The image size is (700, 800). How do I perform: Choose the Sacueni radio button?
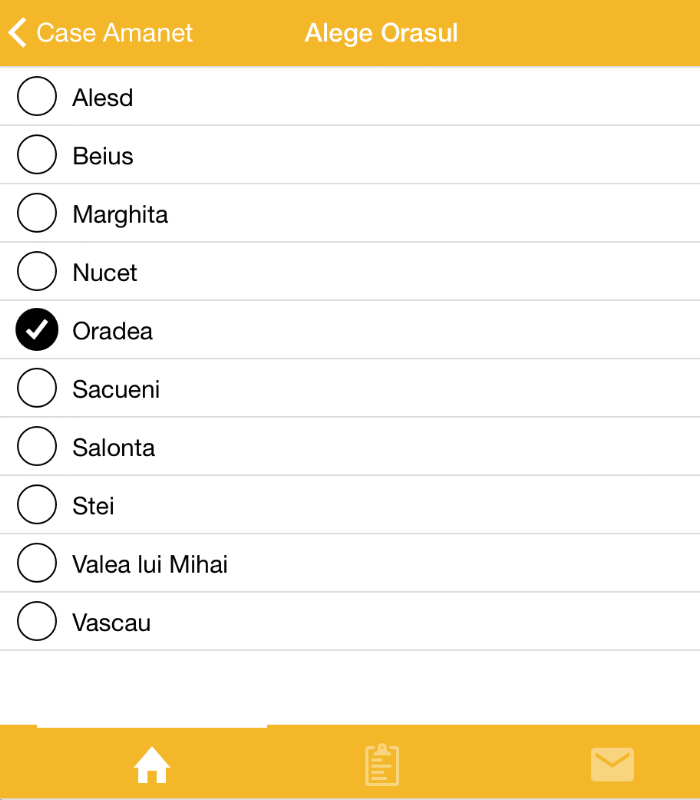(x=37, y=389)
